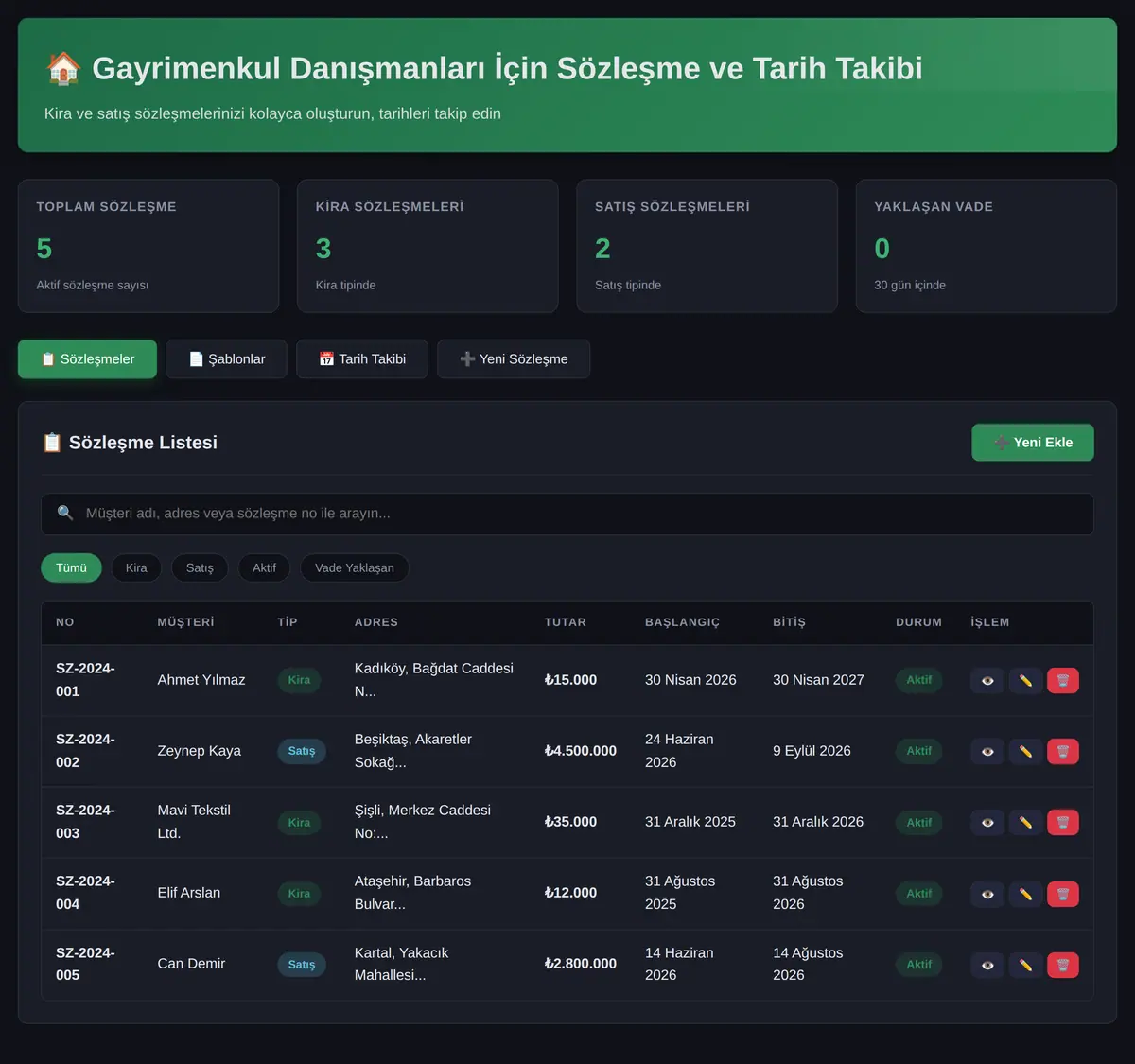Click the Satış badge in Can Demir row

point(302,965)
